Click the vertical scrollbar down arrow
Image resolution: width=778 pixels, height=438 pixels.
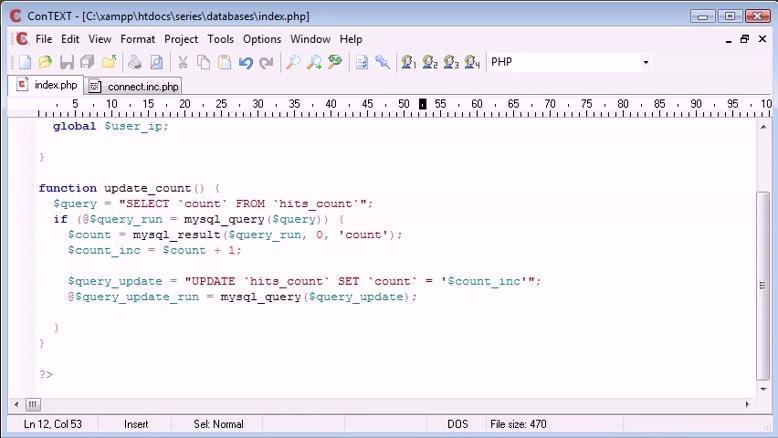point(763,389)
